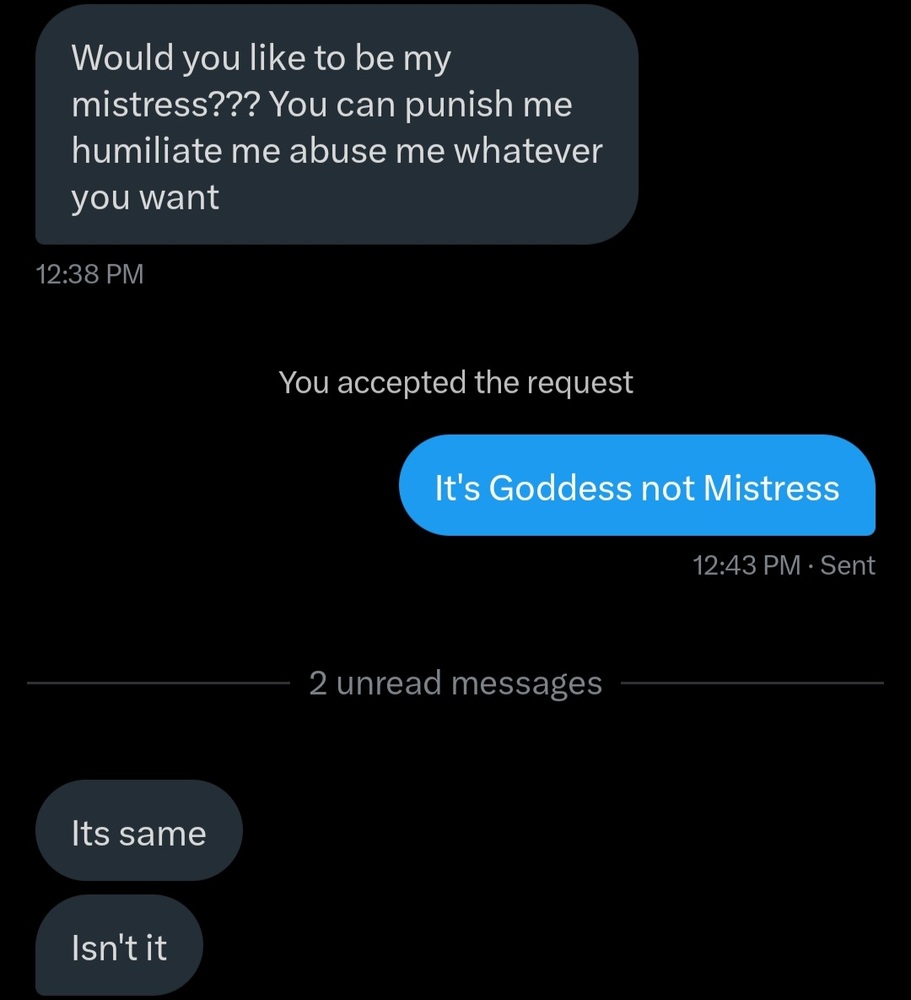Click the "You accepted the request" notice
Viewport: 911px width, 1000px height.
[x=455, y=382]
